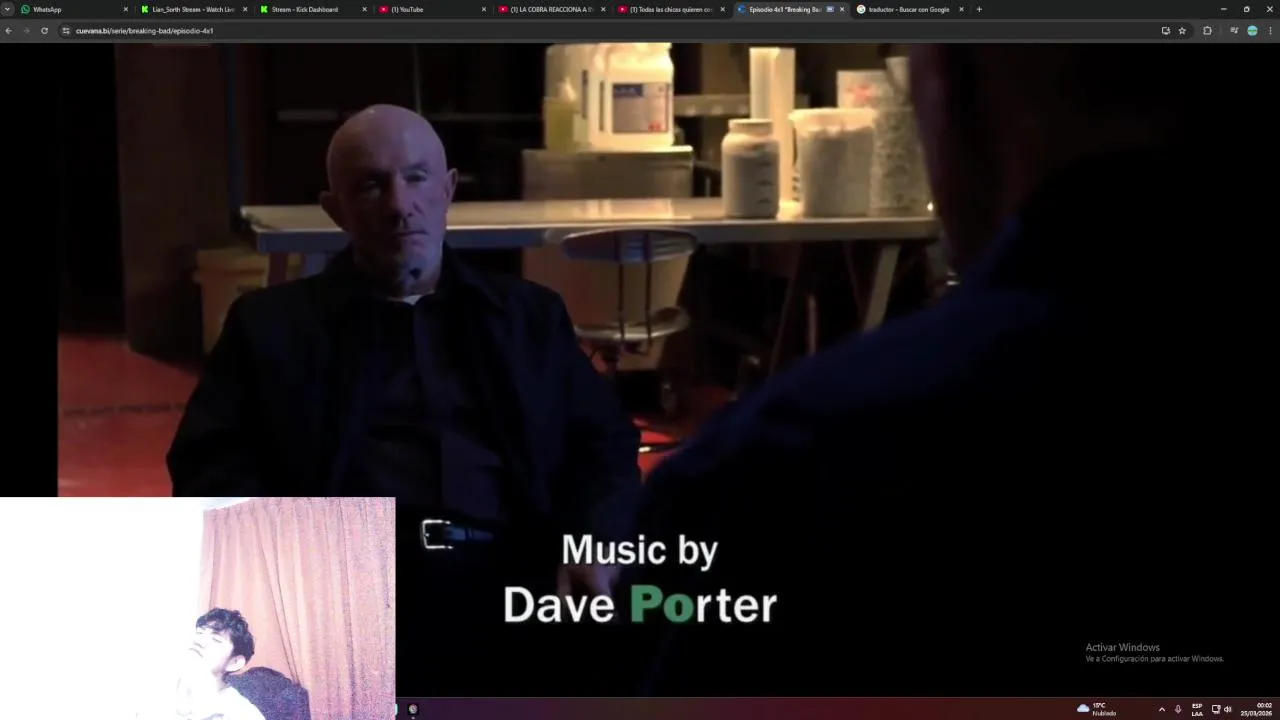Bookmark this page with the star icon
1280x720 pixels.
tap(1182, 31)
